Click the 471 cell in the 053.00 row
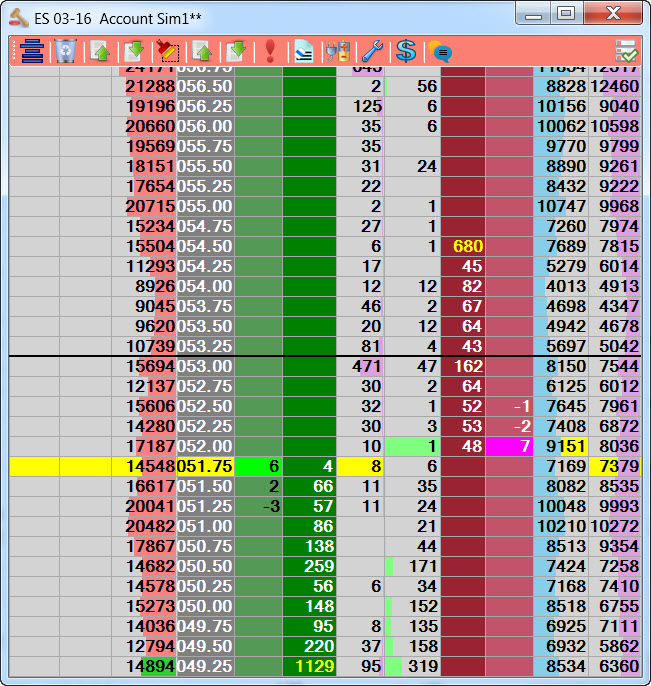This screenshot has height=686, width=651. pos(360,366)
